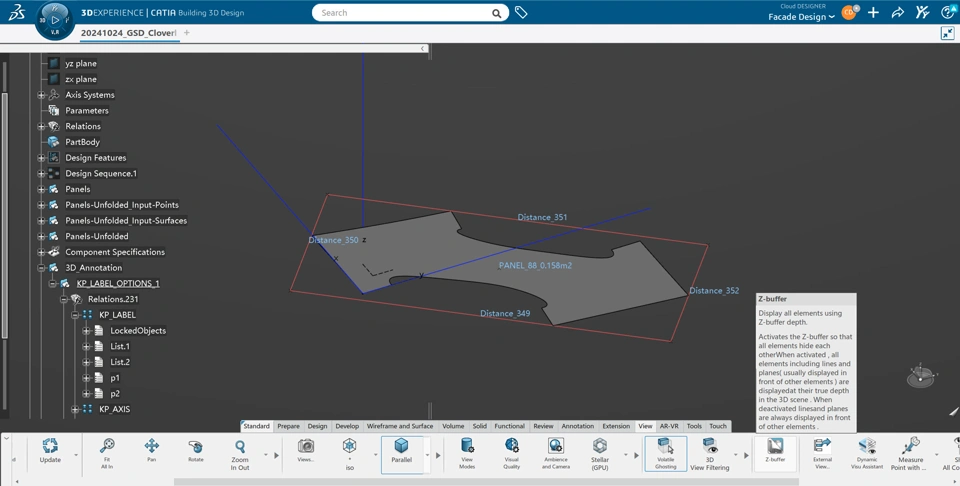Open dropdown arrow next to Update
This screenshot has height=486, width=960.
(x=76, y=455)
